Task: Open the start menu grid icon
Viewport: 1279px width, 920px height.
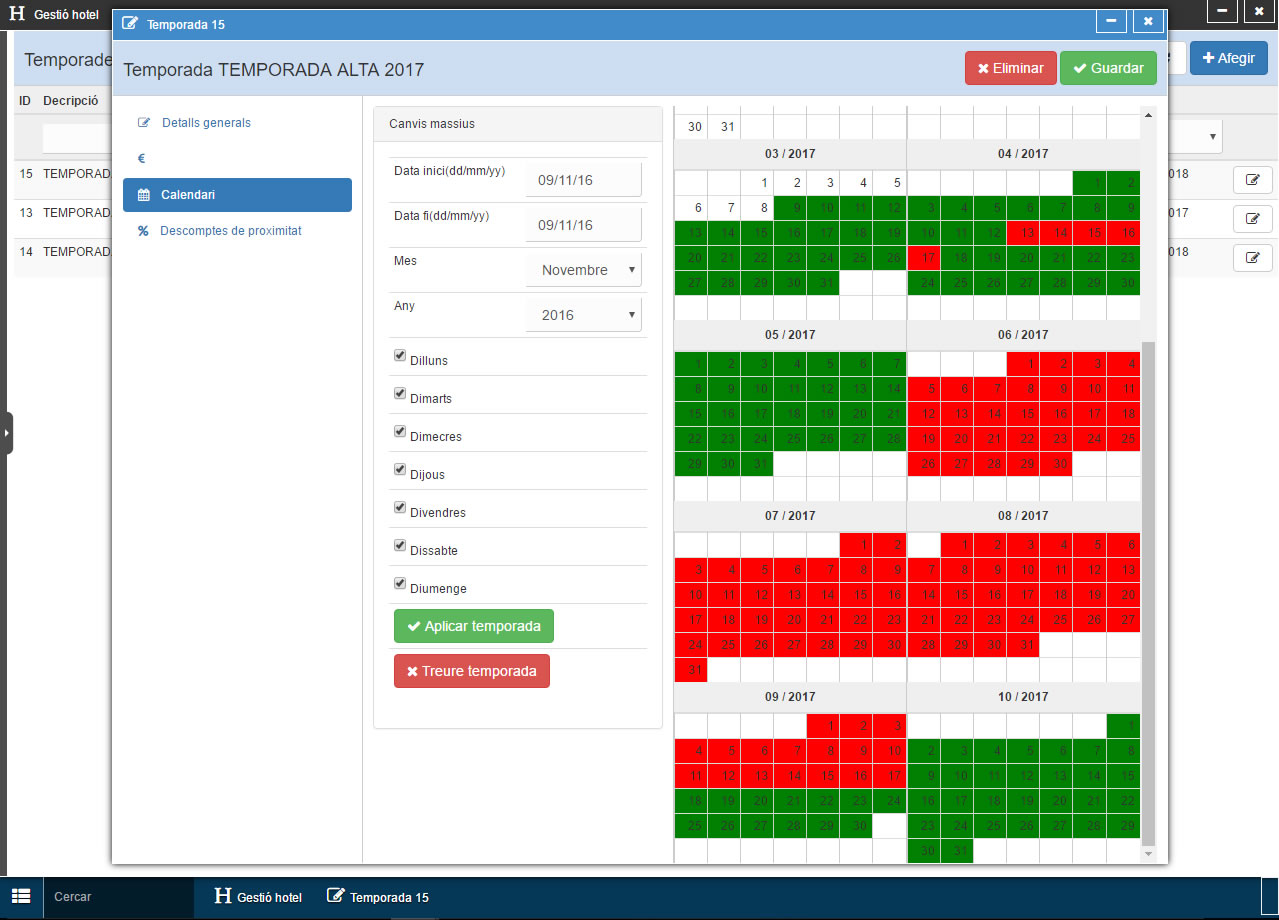Action: coord(21,896)
